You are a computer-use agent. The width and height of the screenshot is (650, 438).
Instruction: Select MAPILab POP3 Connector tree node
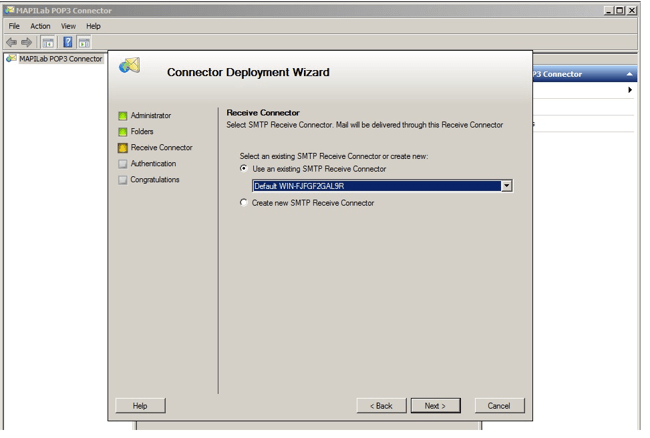tap(61, 59)
